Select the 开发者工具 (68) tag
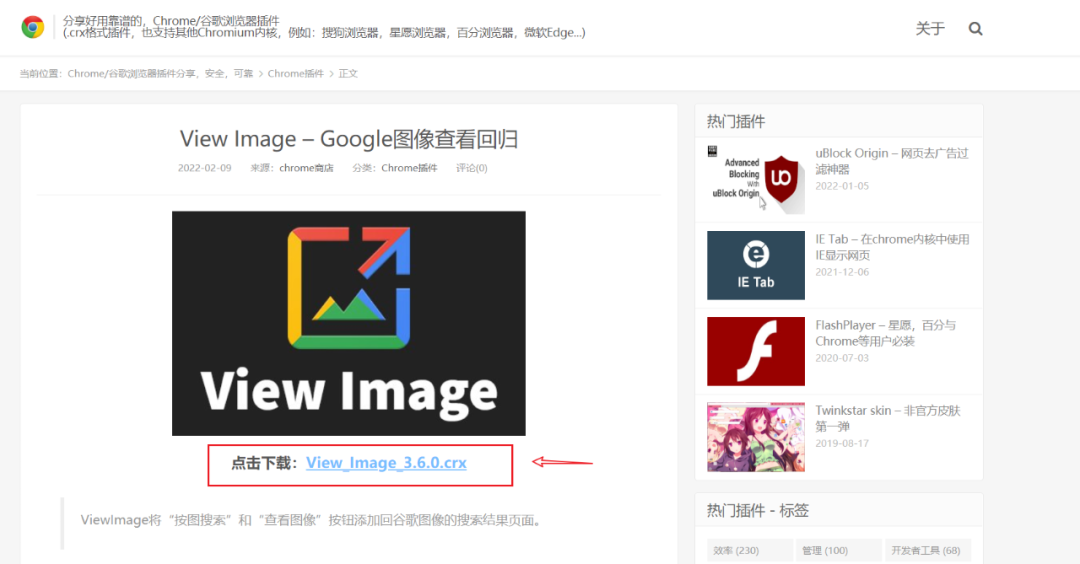This screenshot has height=564, width=1080. 924,550
